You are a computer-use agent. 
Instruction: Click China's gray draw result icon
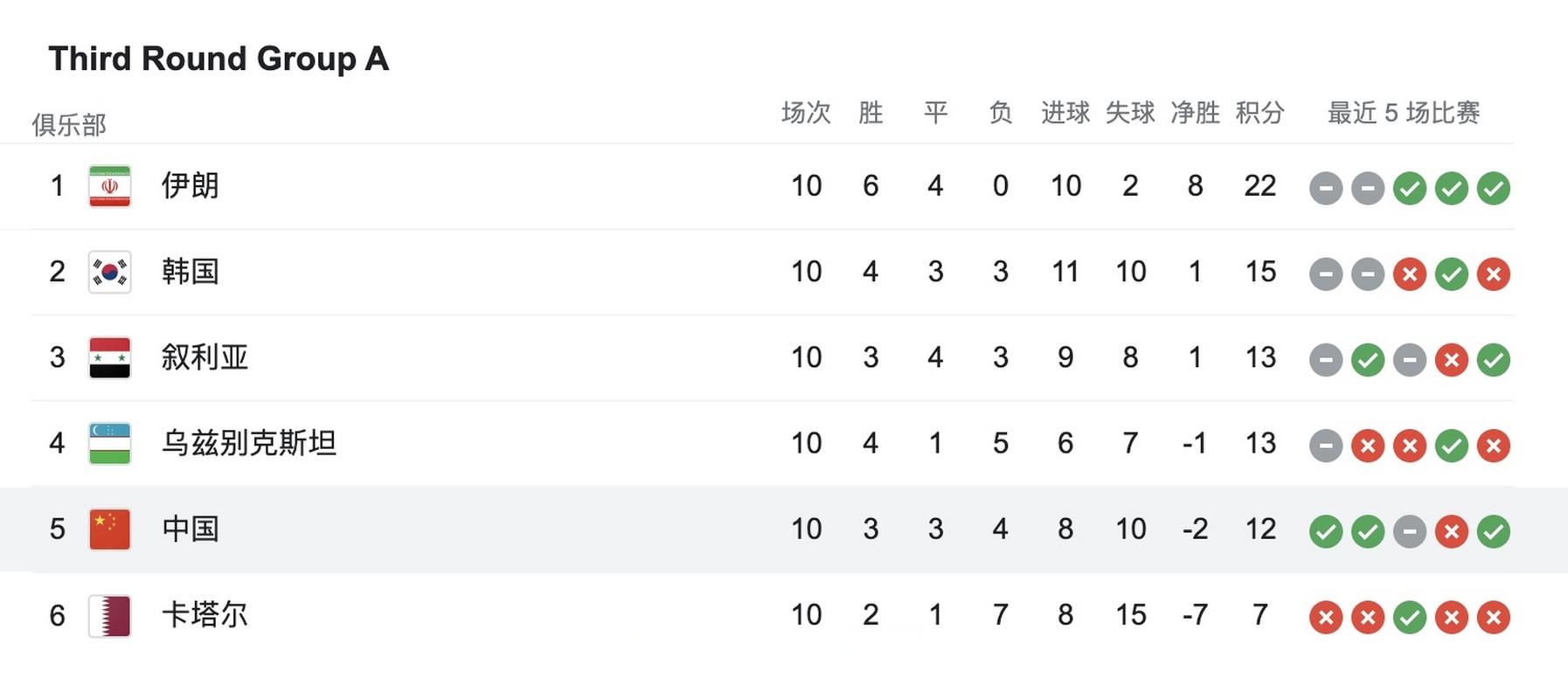1410,531
